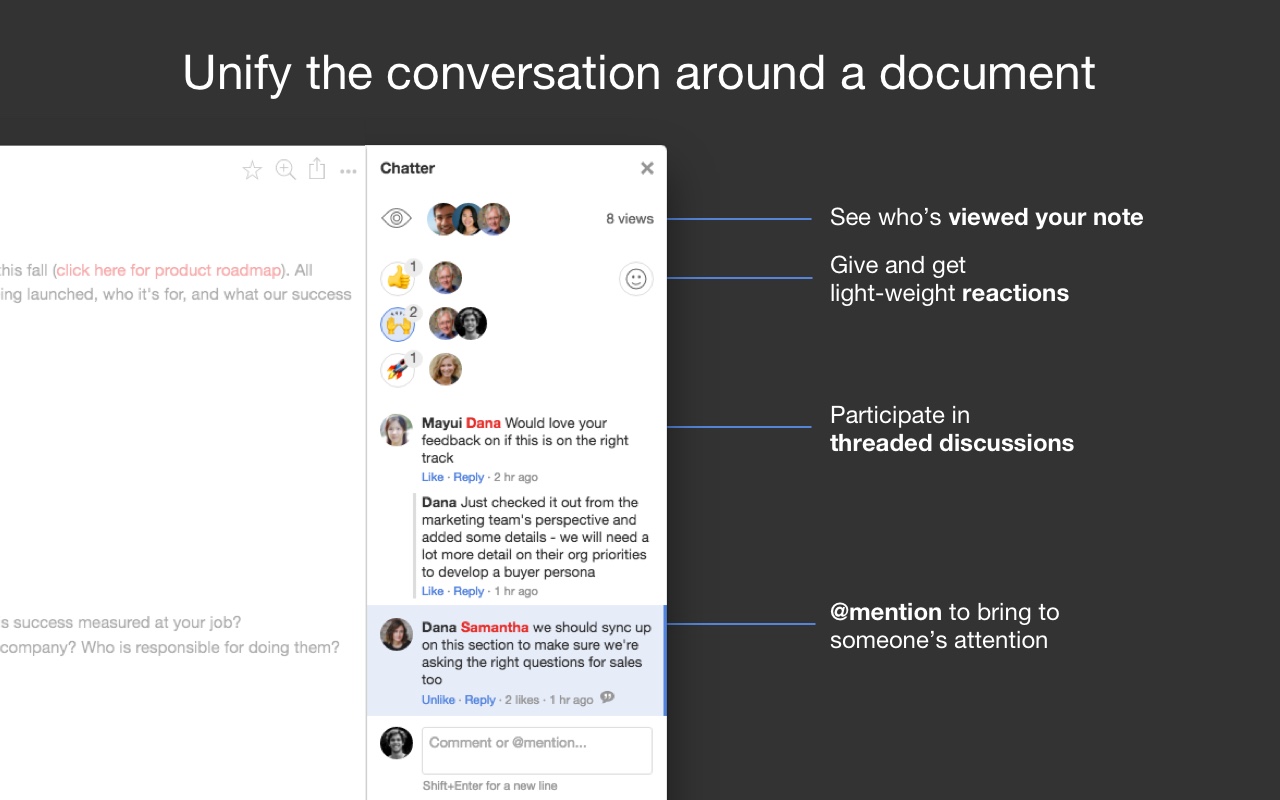Open the three-dot more options menu
Screen dimensions: 1280x800
pyautogui.click(x=348, y=172)
